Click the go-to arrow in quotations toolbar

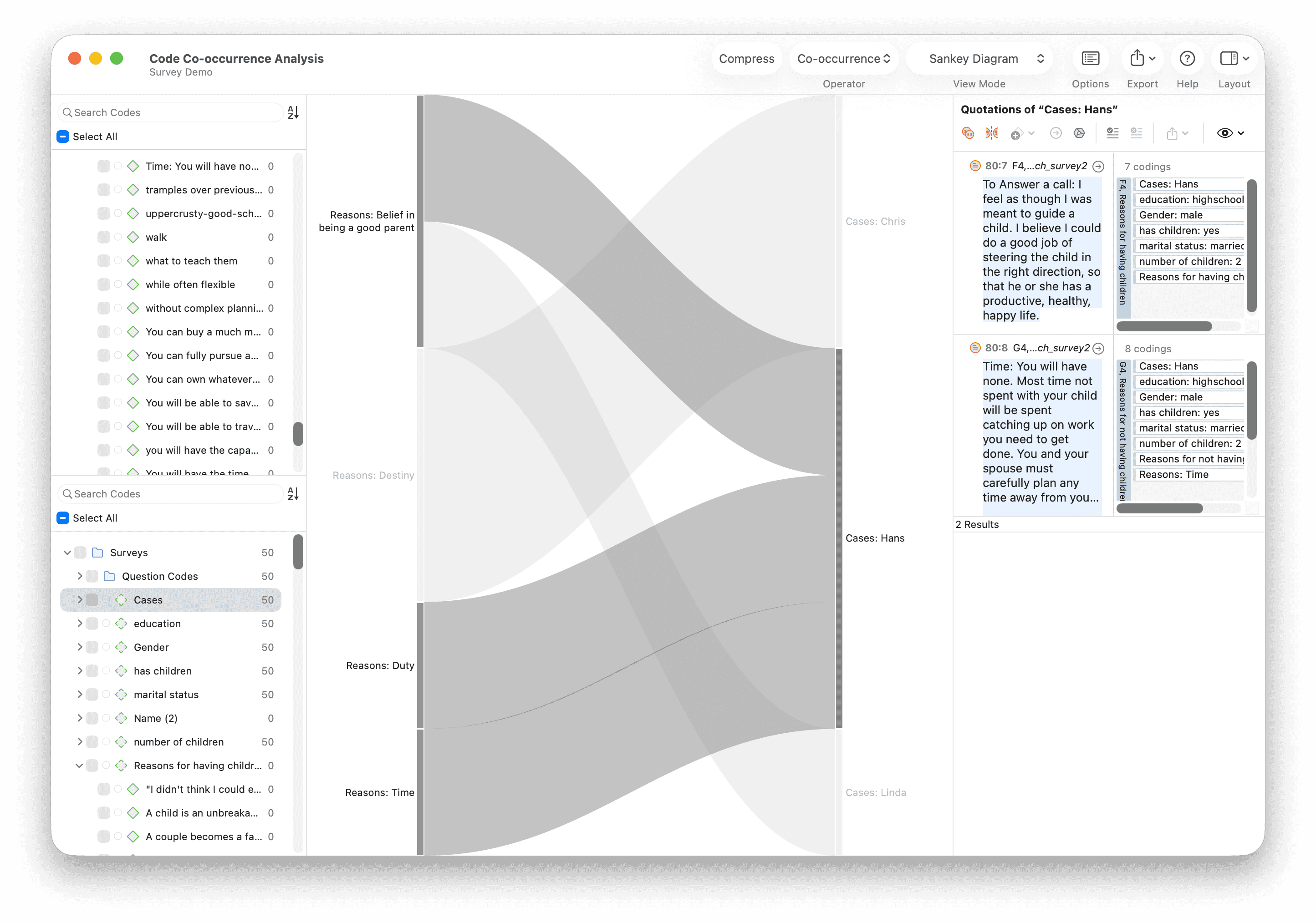(x=1056, y=133)
